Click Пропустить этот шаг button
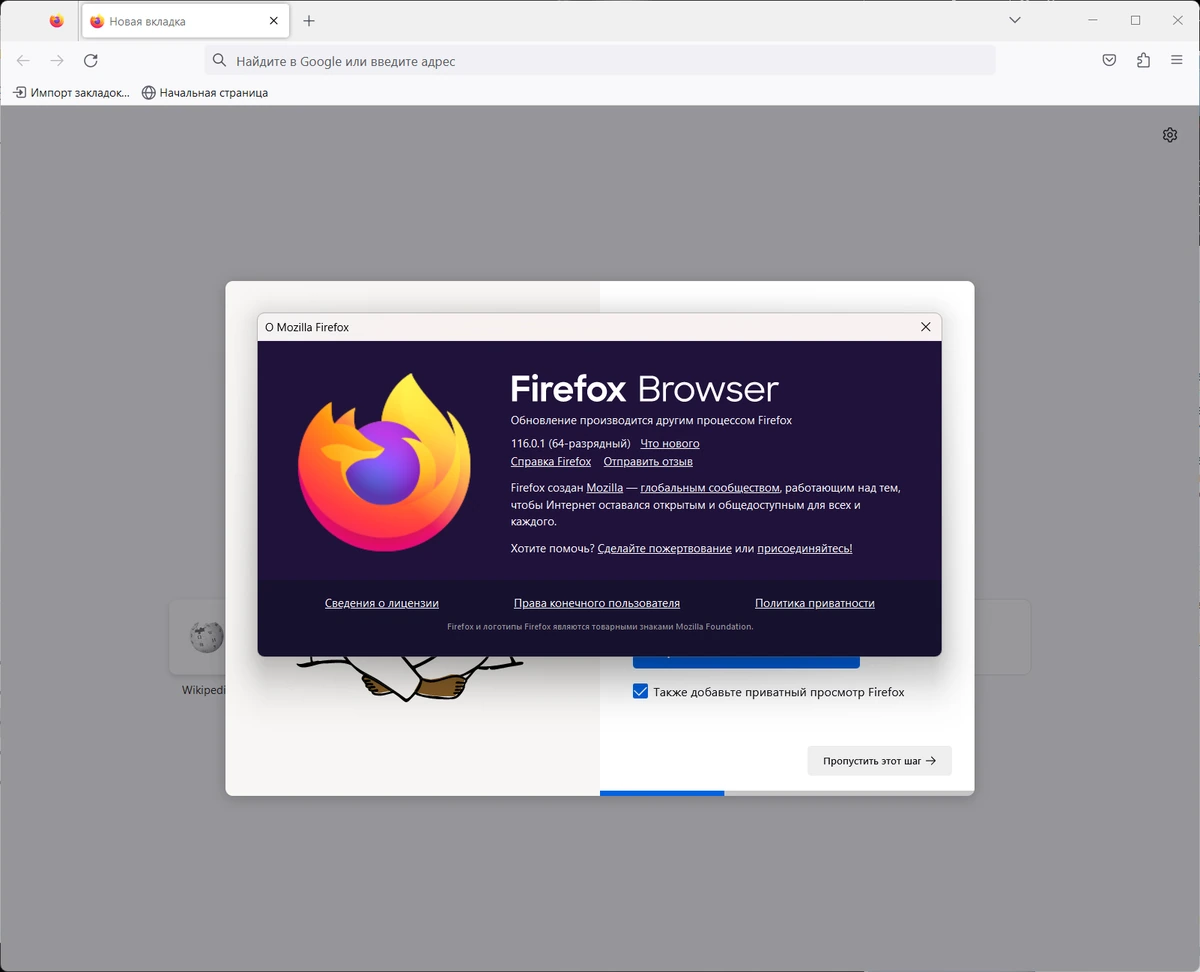 (x=880, y=761)
